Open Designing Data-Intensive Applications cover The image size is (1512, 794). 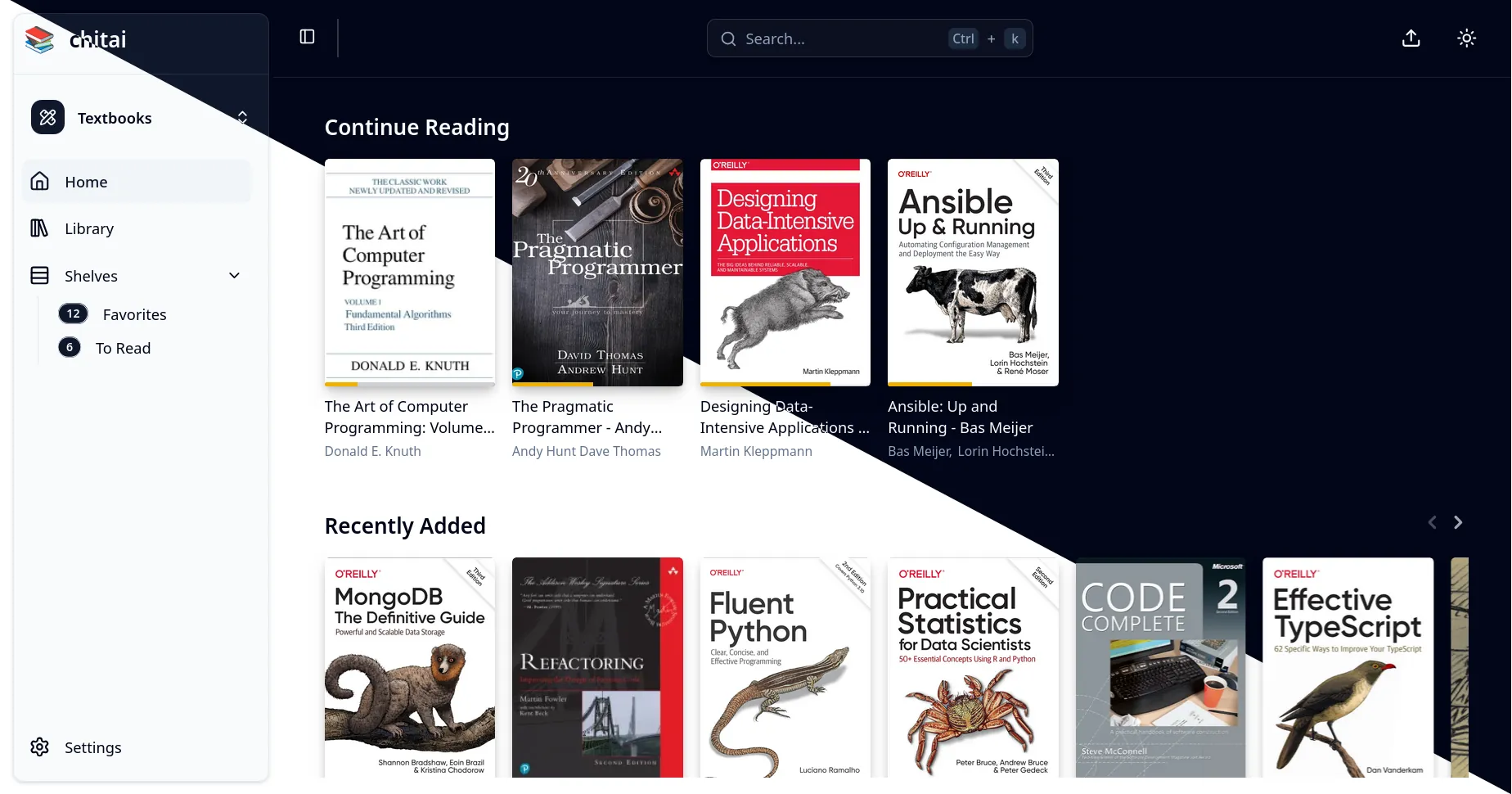point(785,273)
